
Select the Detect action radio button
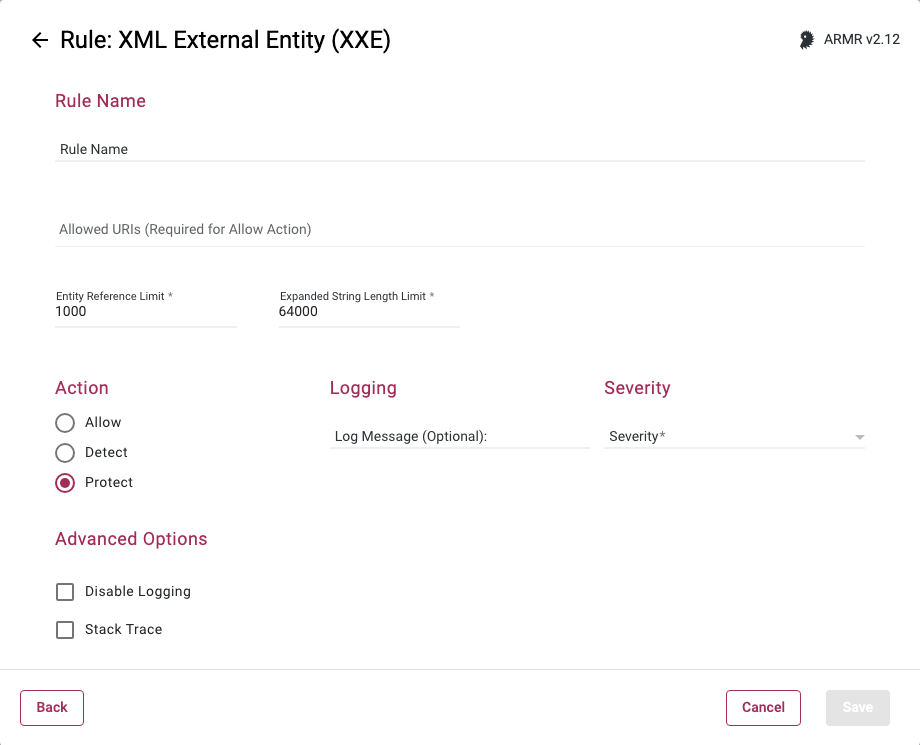pos(65,453)
